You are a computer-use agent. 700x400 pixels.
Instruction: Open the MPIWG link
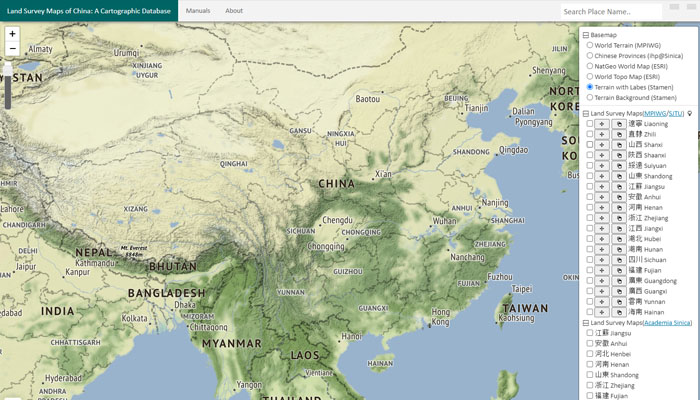[655, 113]
